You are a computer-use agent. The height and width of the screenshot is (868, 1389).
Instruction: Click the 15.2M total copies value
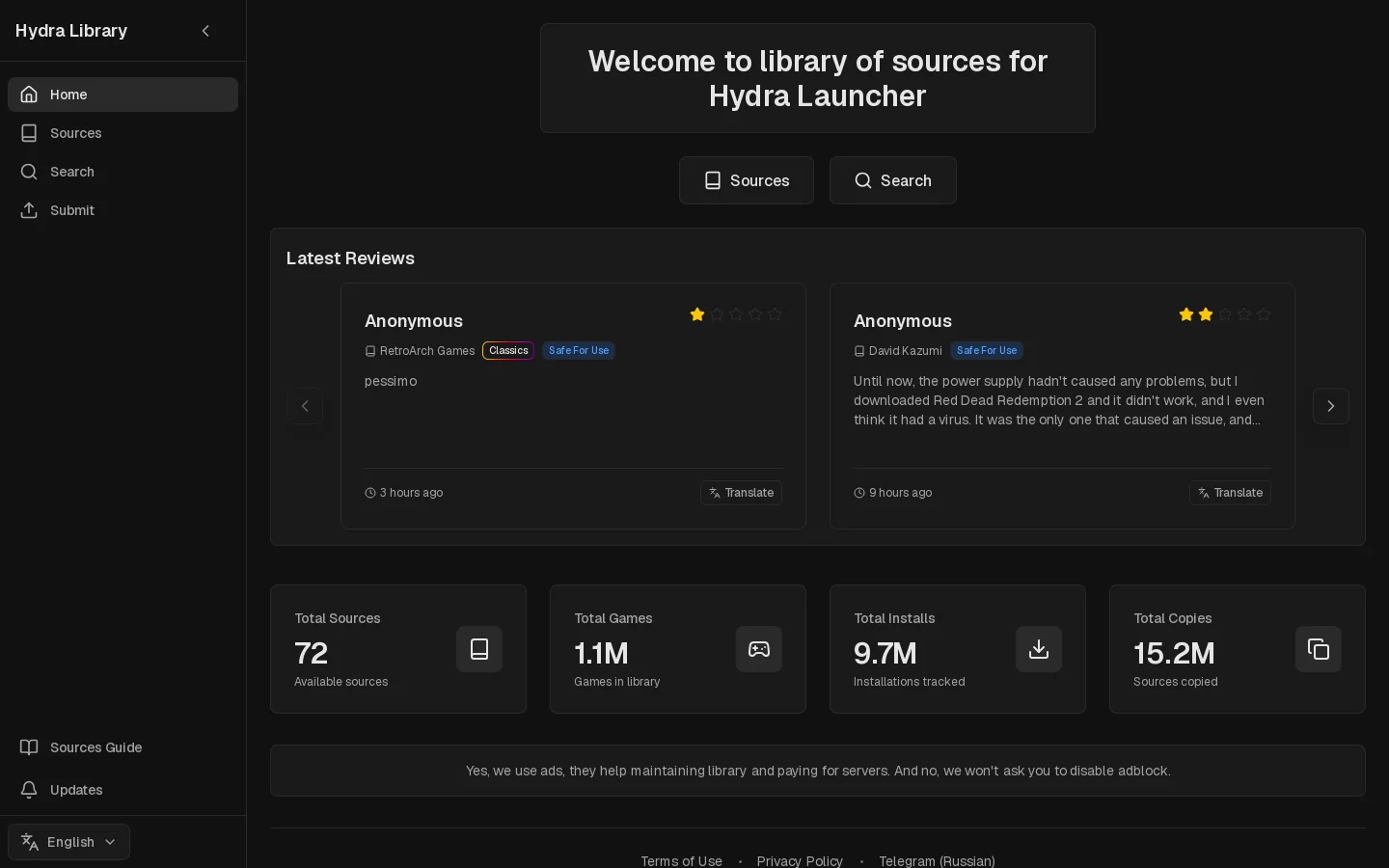1174,653
